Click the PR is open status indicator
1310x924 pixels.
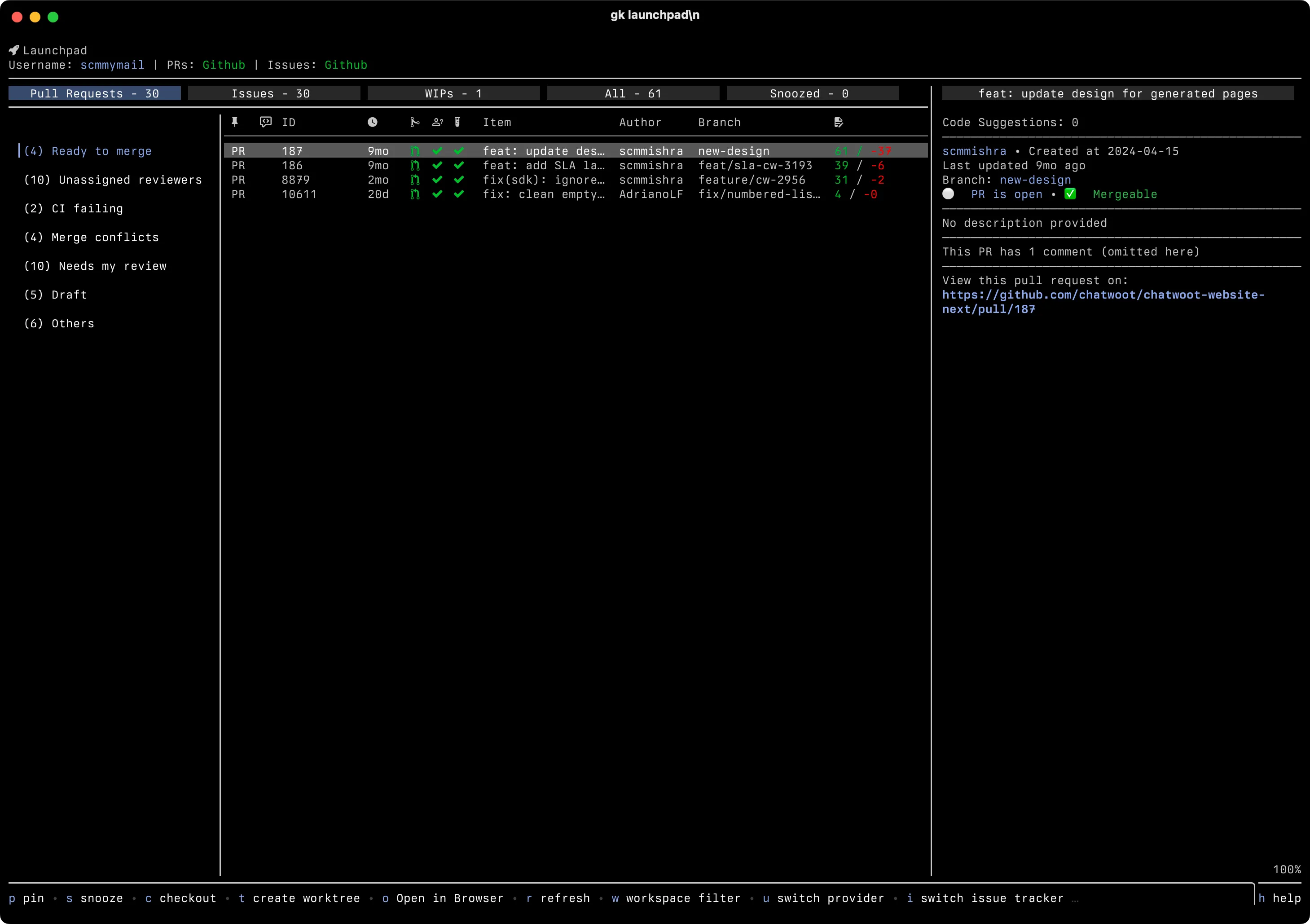949,194
